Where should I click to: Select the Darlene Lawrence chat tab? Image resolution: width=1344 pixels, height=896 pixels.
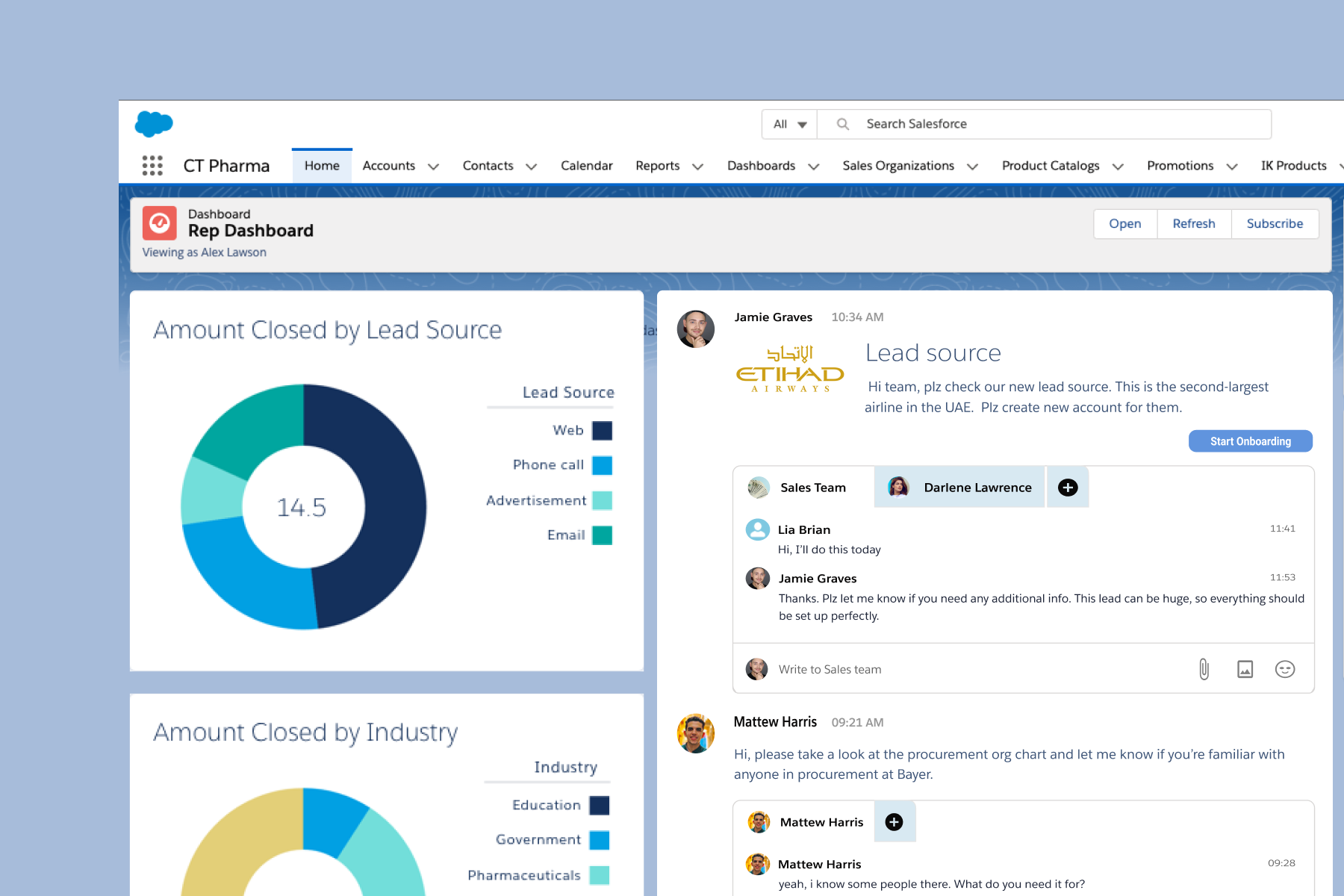[959, 488]
